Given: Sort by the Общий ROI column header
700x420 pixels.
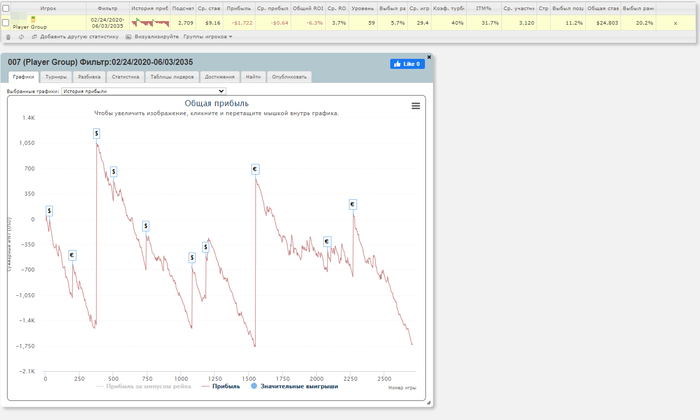Looking at the screenshot, I should [x=308, y=8].
